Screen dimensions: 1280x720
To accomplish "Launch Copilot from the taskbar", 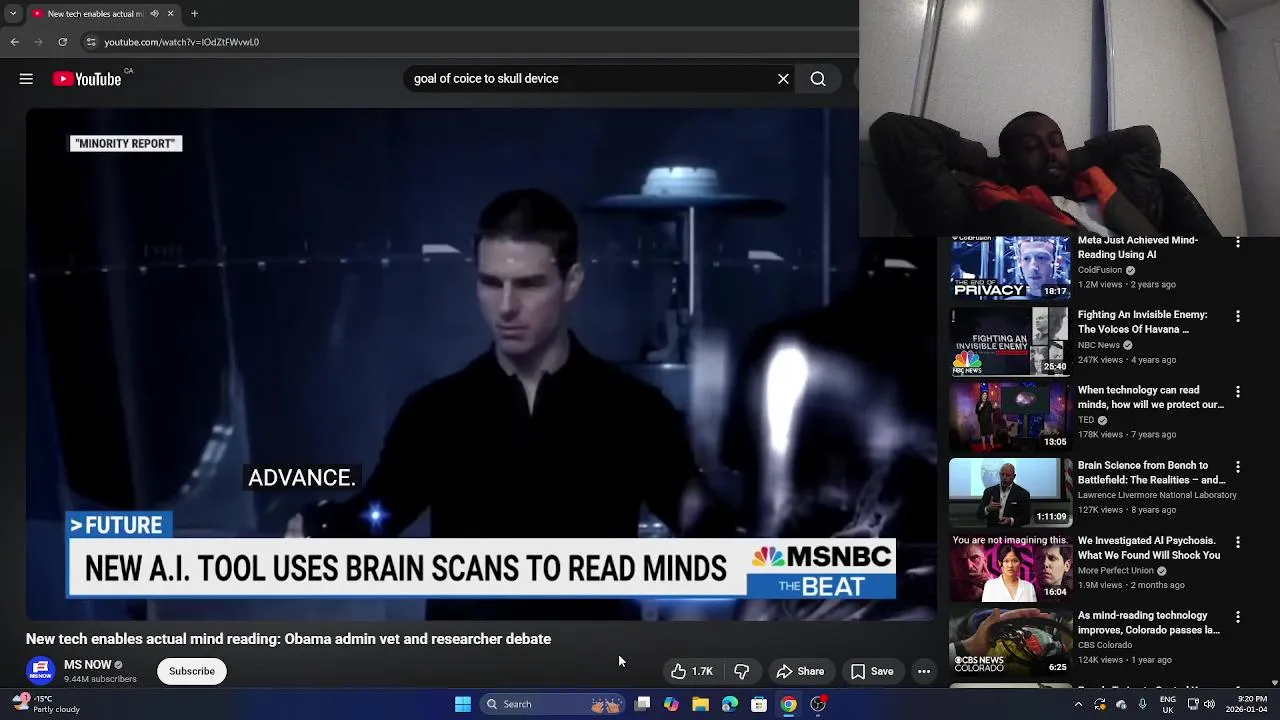I will [671, 704].
